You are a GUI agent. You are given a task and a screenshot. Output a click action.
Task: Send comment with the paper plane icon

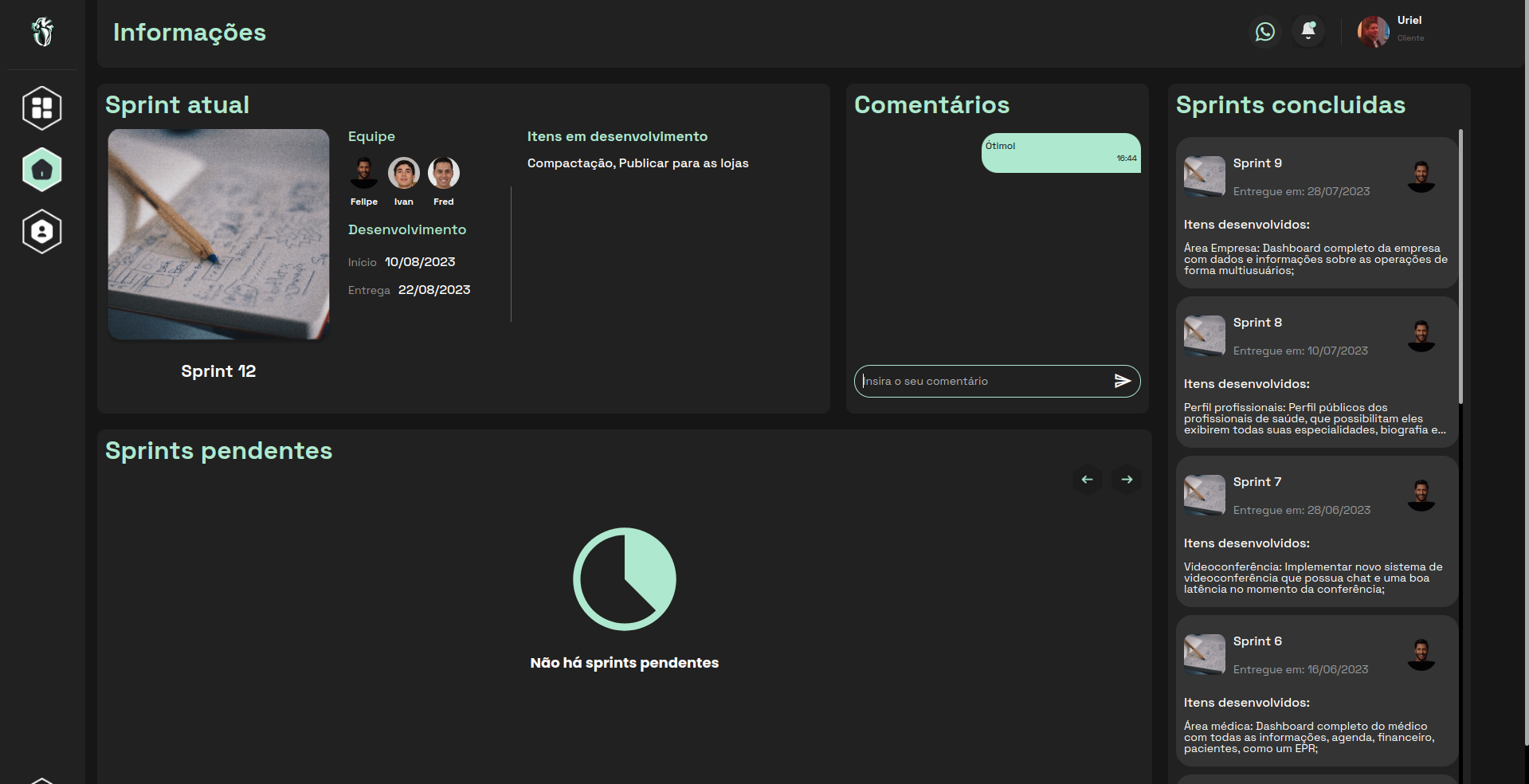pos(1123,381)
